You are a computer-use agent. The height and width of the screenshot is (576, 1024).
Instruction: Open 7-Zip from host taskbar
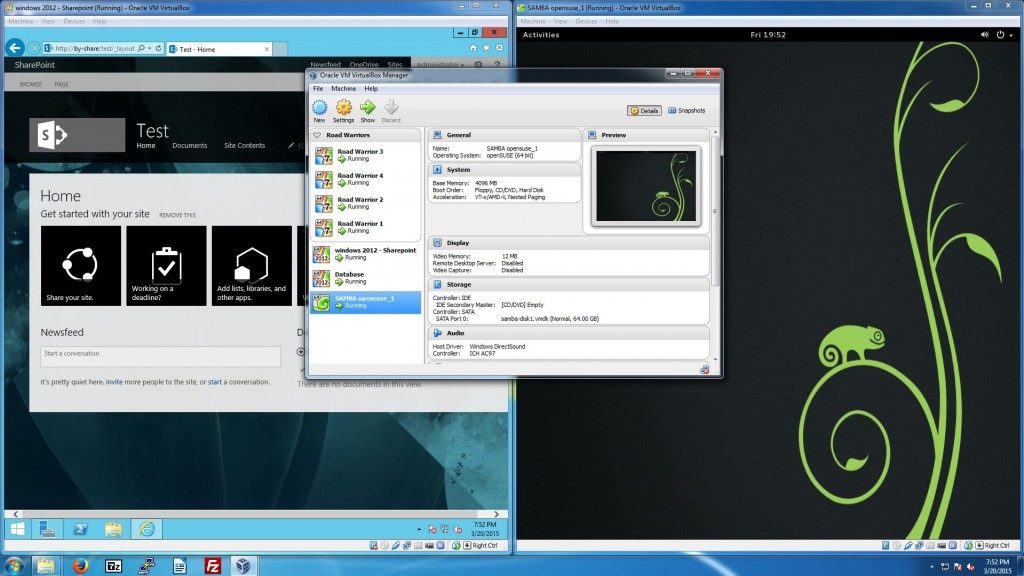pos(114,566)
